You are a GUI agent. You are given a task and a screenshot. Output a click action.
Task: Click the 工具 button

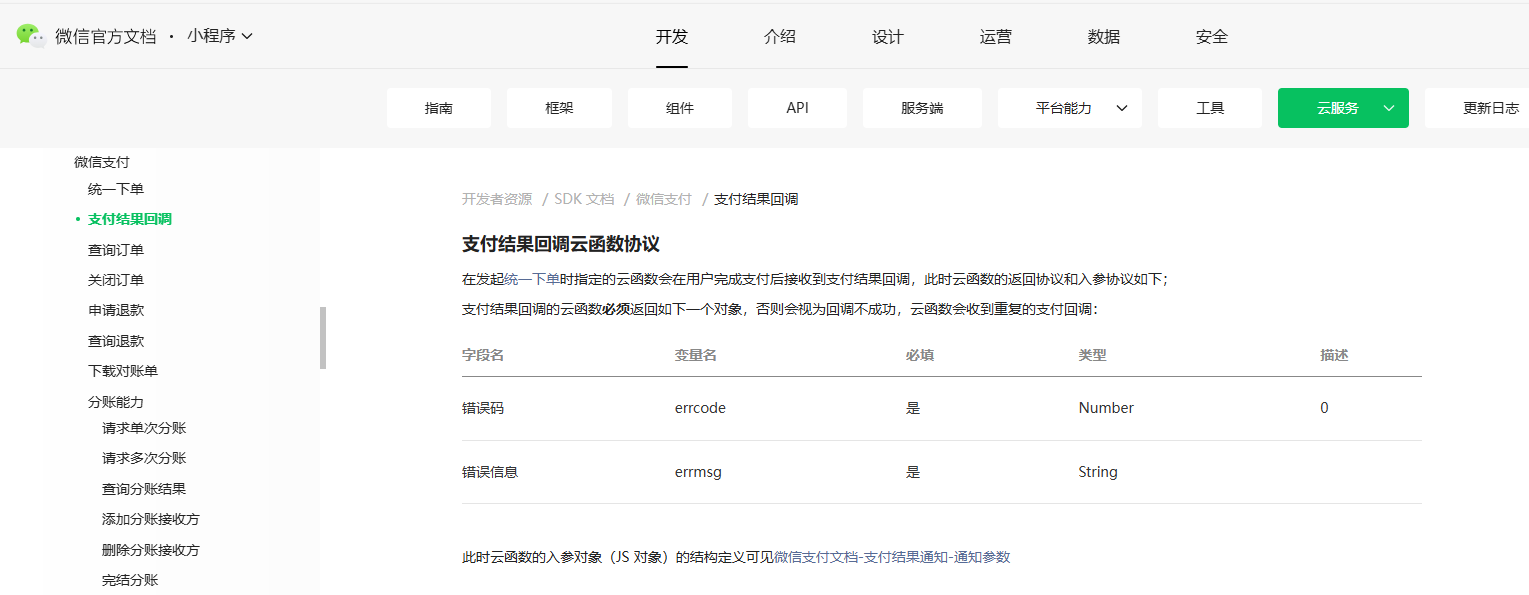pos(1210,108)
